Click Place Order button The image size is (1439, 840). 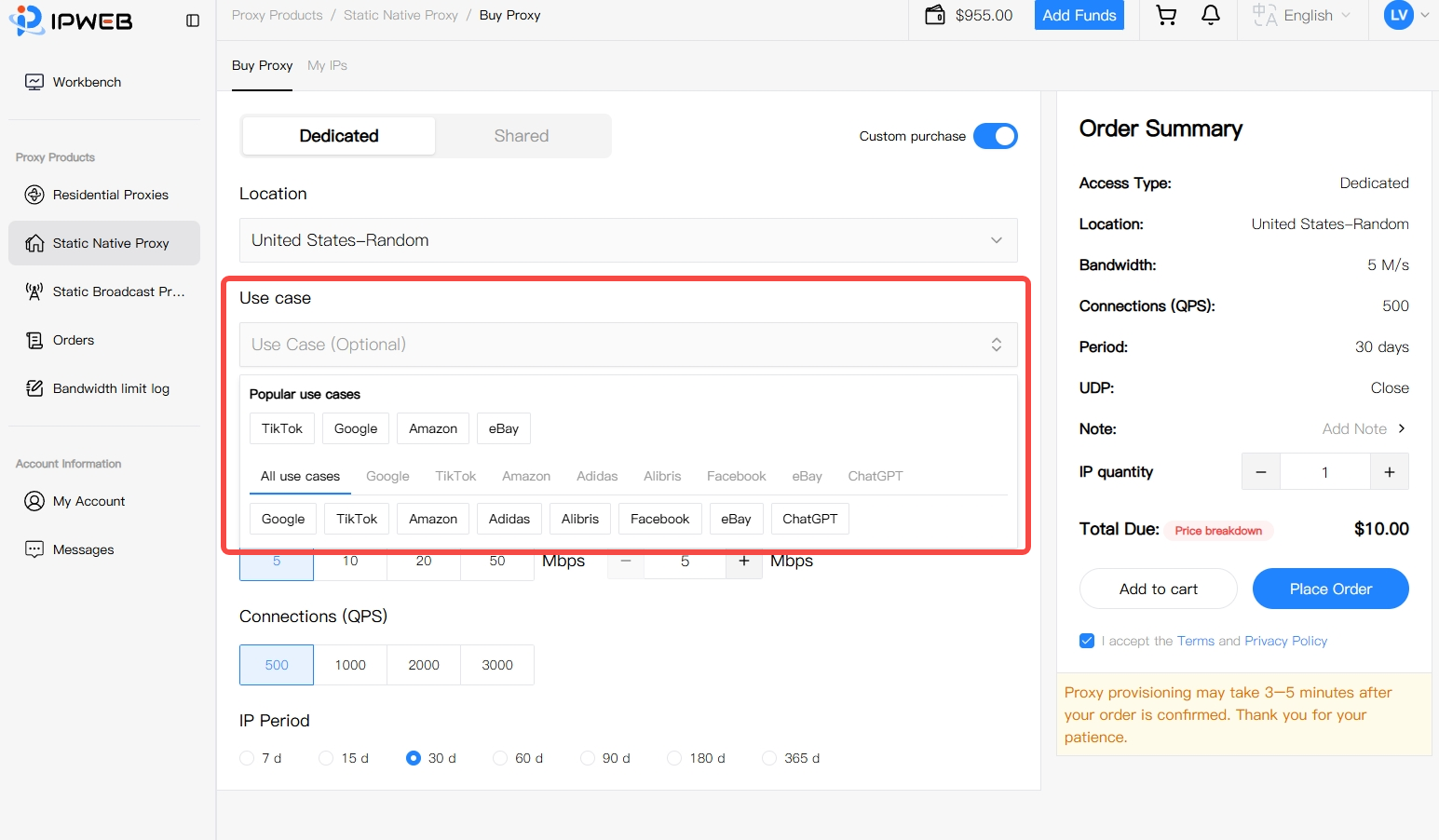tap(1331, 589)
